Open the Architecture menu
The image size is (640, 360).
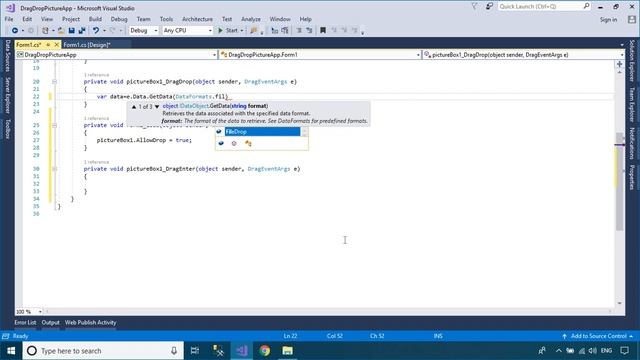[197, 19]
